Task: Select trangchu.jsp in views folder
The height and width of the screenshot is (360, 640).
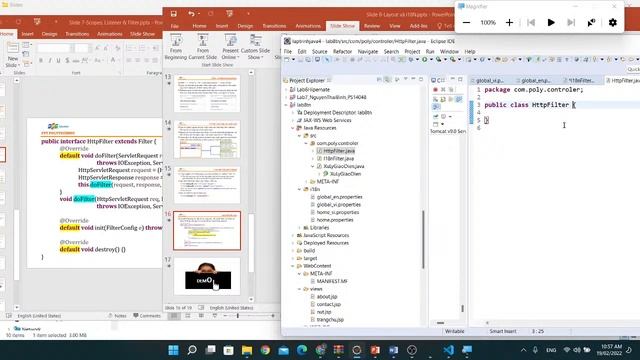Action: tap(330, 320)
